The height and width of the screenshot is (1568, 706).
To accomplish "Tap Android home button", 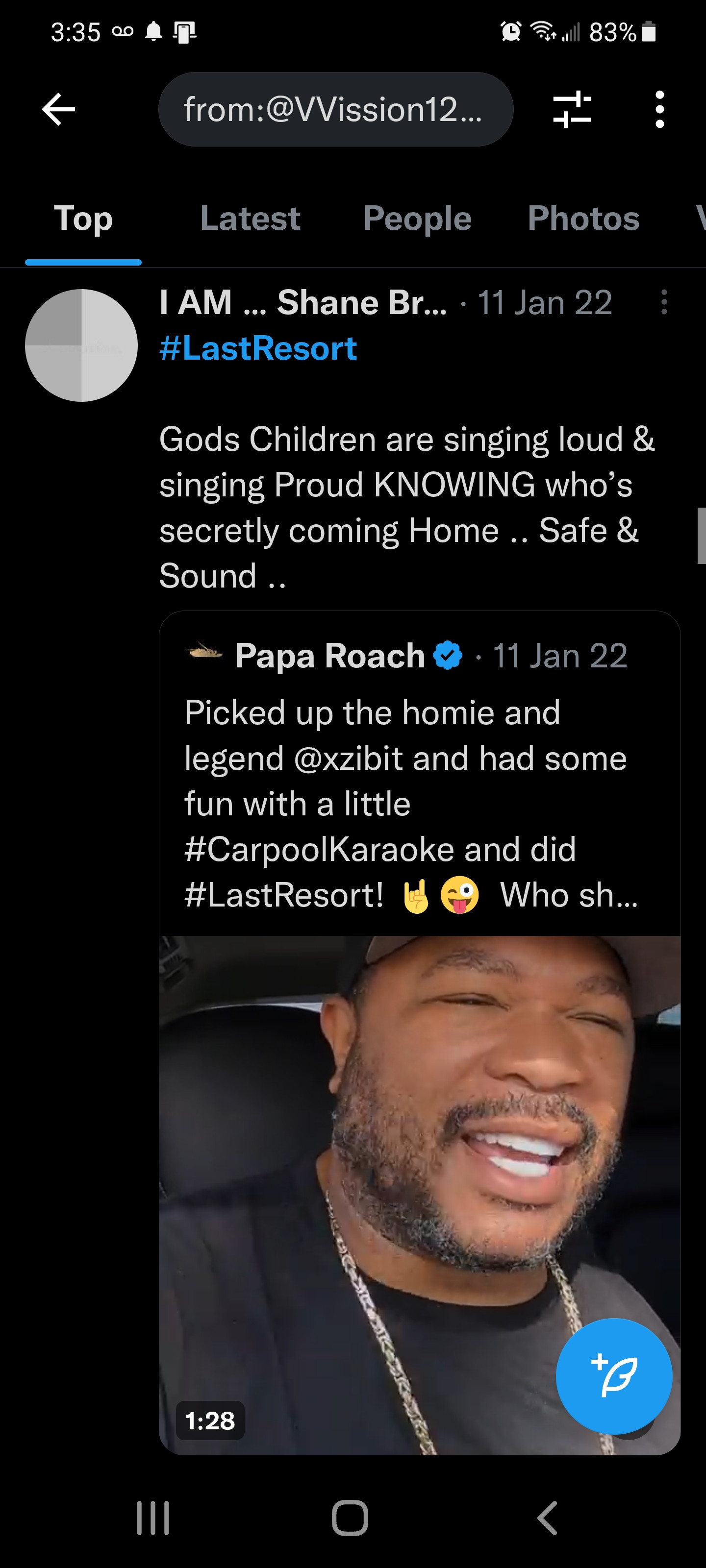I will (x=350, y=1518).
